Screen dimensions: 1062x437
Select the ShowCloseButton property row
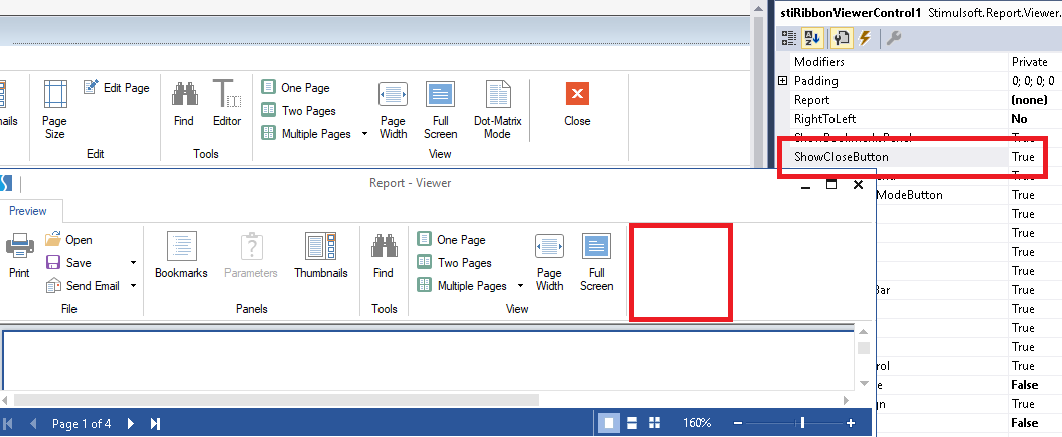(840, 157)
